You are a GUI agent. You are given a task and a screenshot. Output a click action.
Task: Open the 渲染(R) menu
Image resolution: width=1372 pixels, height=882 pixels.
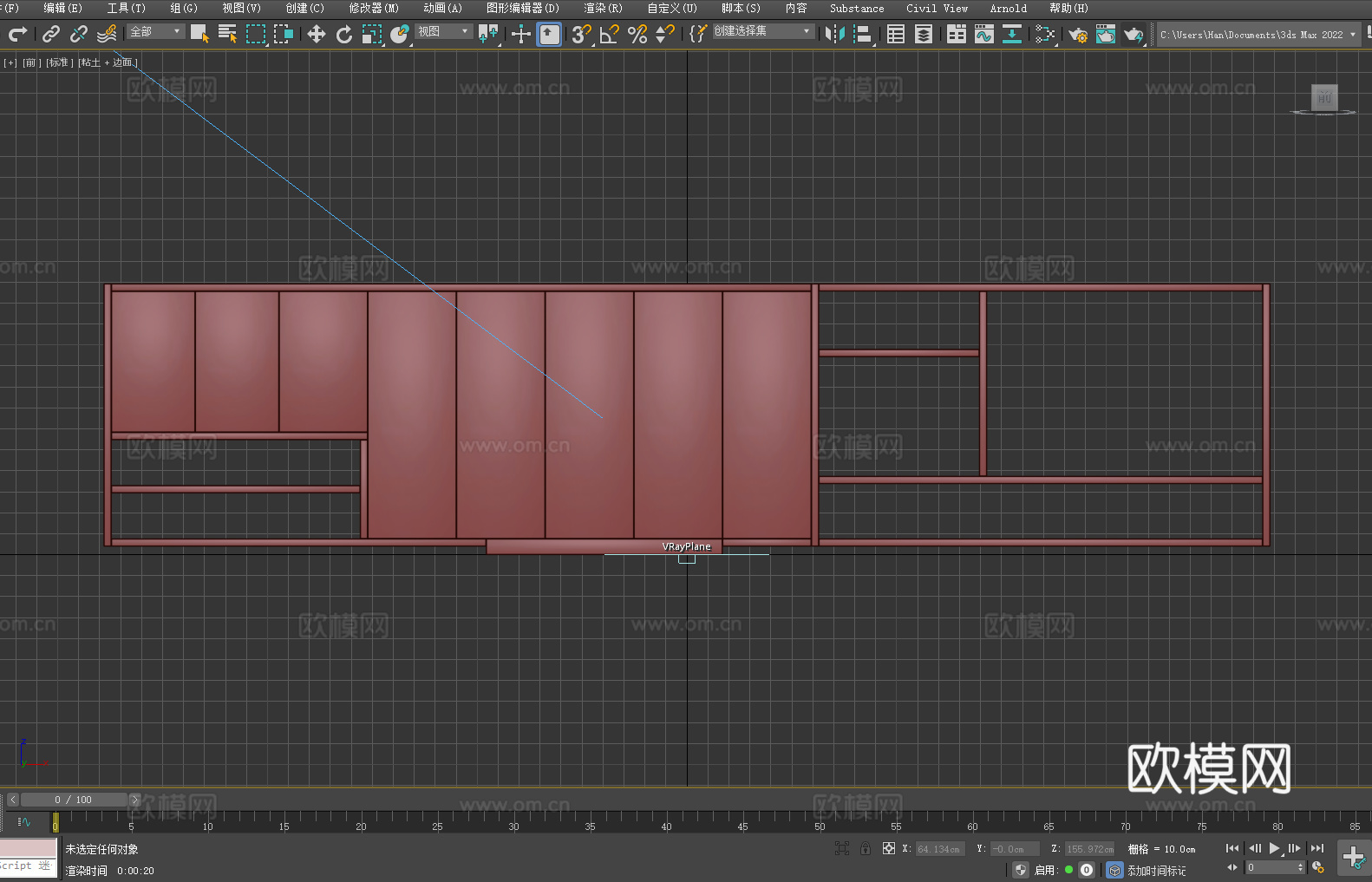click(x=604, y=8)
